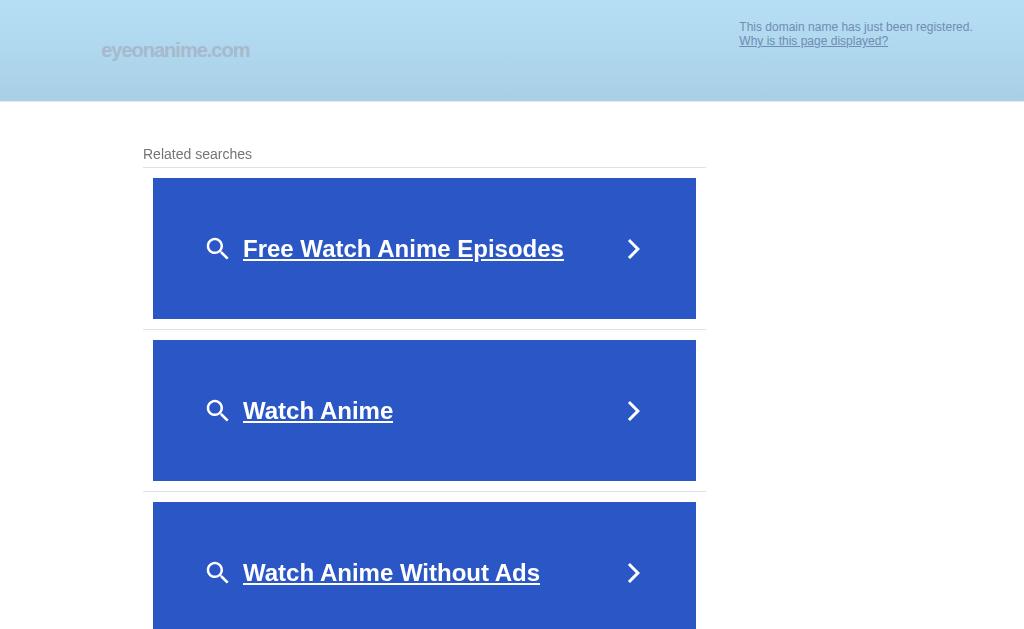The image size is (1024, 629).
Task: Open the Watch Anime Without Ads link
Action: (x=391, y=573)
